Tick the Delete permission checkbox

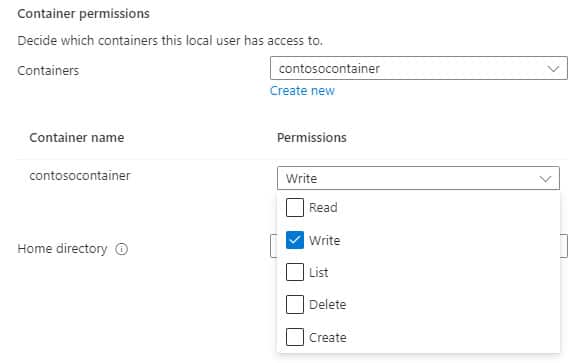pos(295,304)
